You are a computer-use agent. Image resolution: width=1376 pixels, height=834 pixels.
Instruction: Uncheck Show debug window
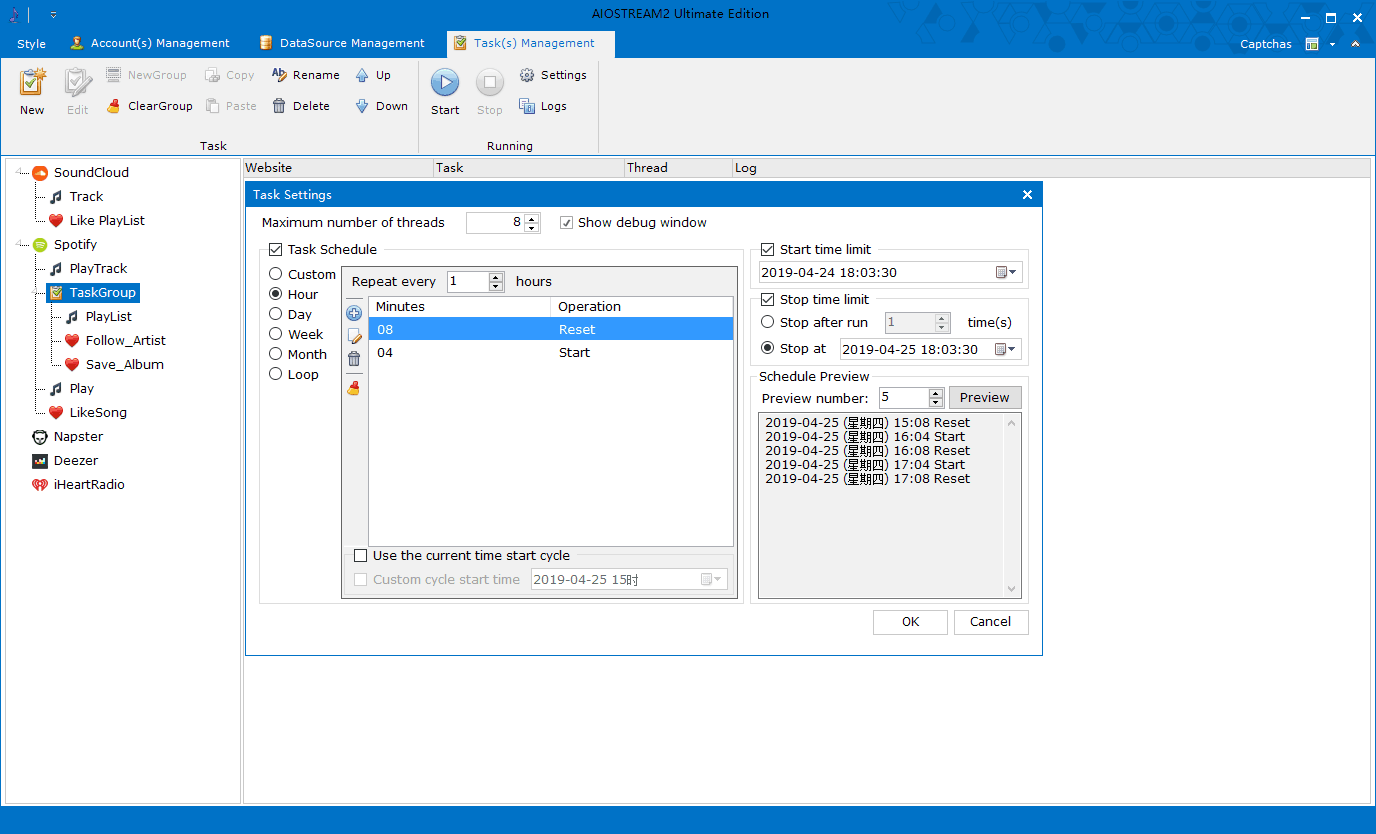pyautogui.click(x=567, y=222)
